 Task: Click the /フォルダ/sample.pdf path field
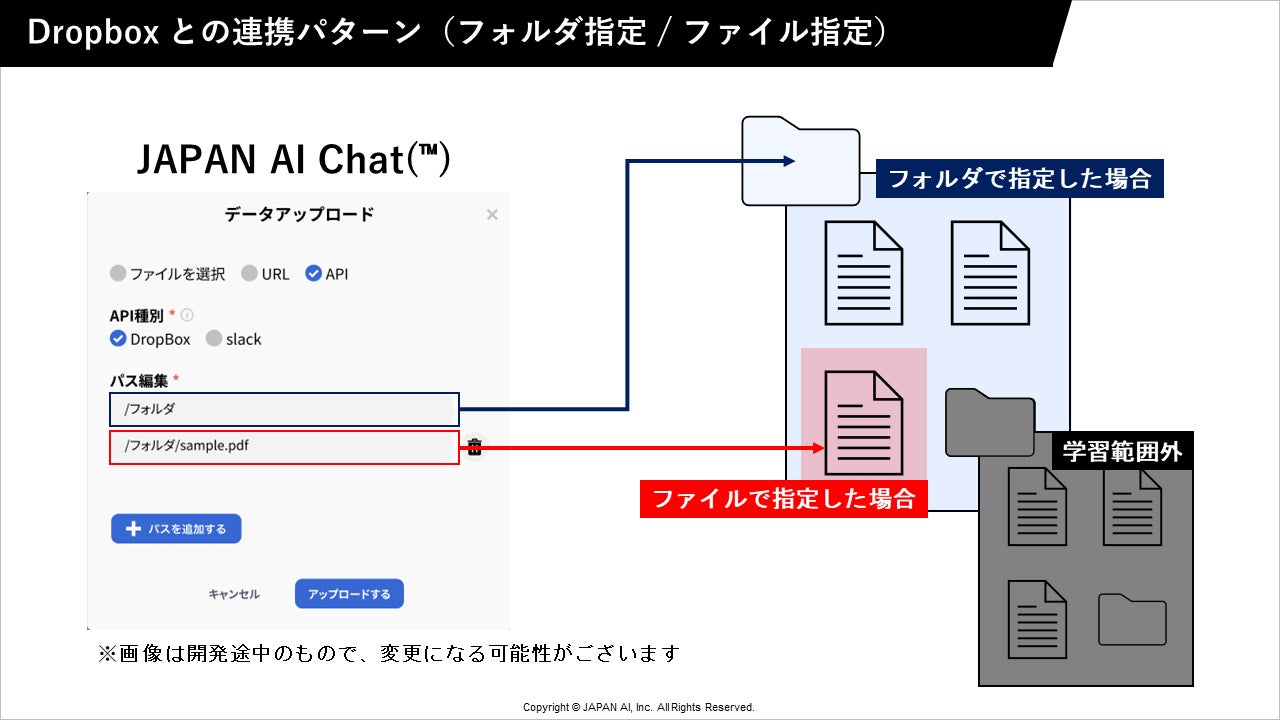tap(284, 446)
